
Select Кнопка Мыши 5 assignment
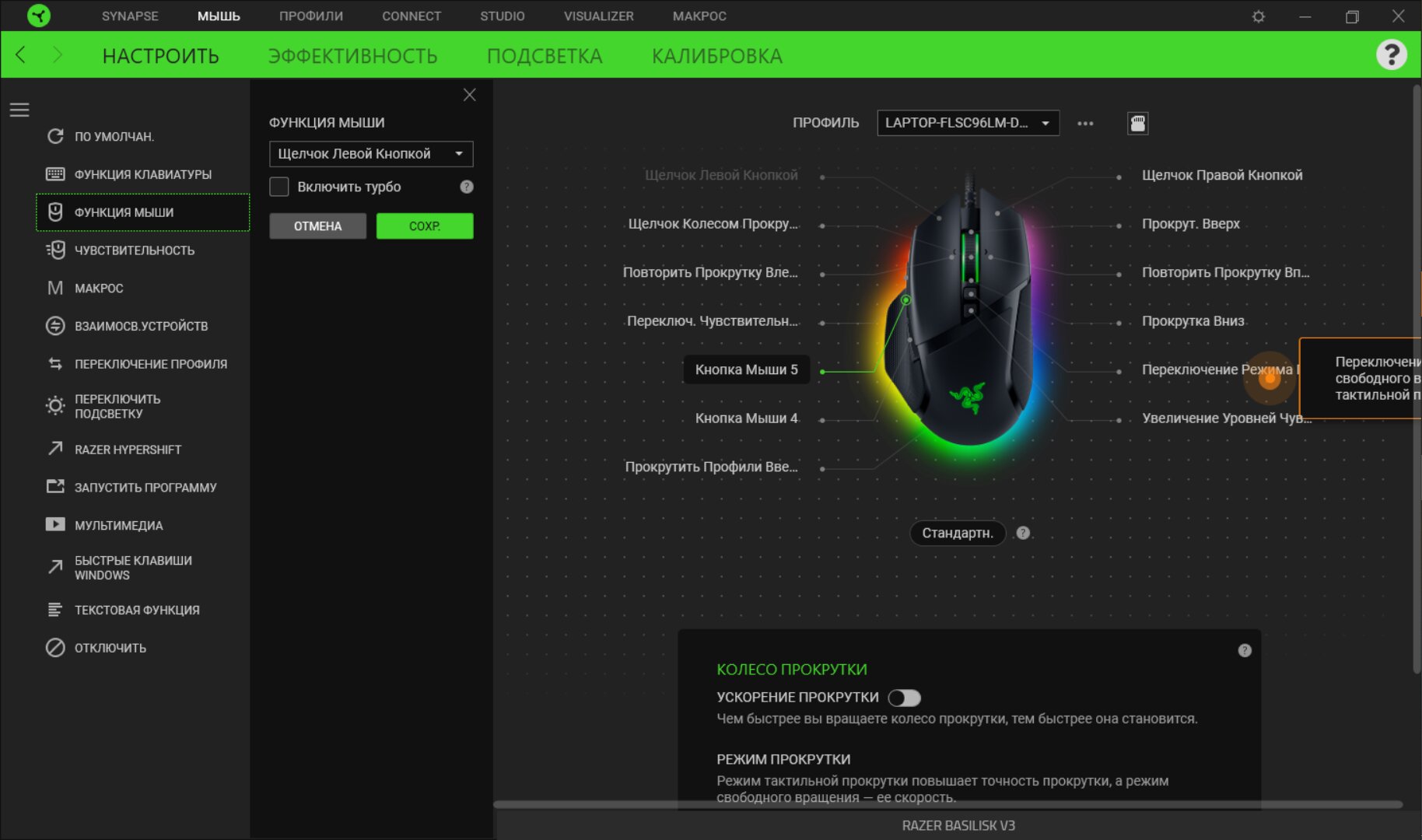pyautogui.click(x=746, y=369)
